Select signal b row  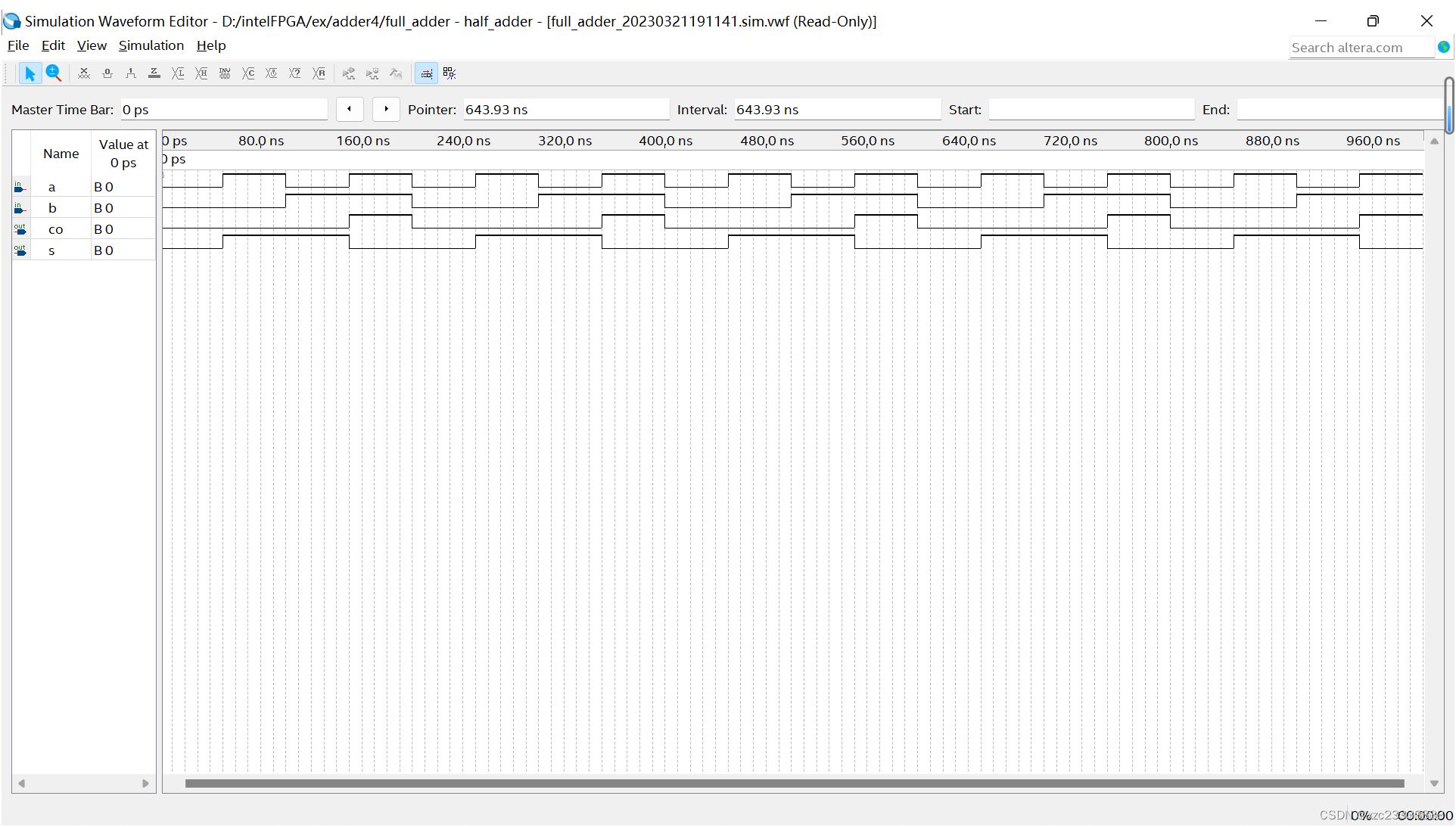pyautogui.click(x=84, y=208)
